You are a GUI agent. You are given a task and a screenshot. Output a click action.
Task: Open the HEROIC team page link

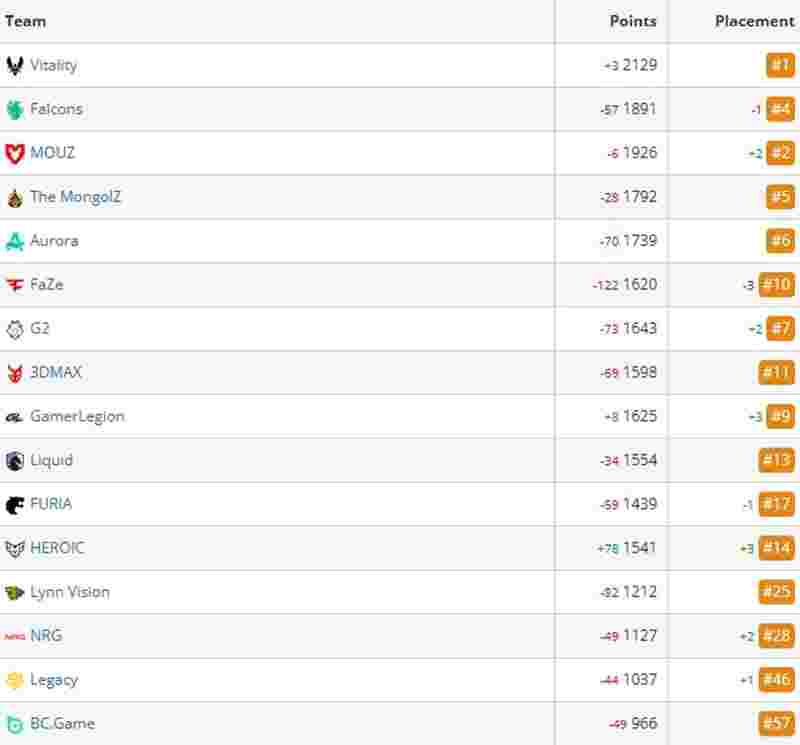57,548
